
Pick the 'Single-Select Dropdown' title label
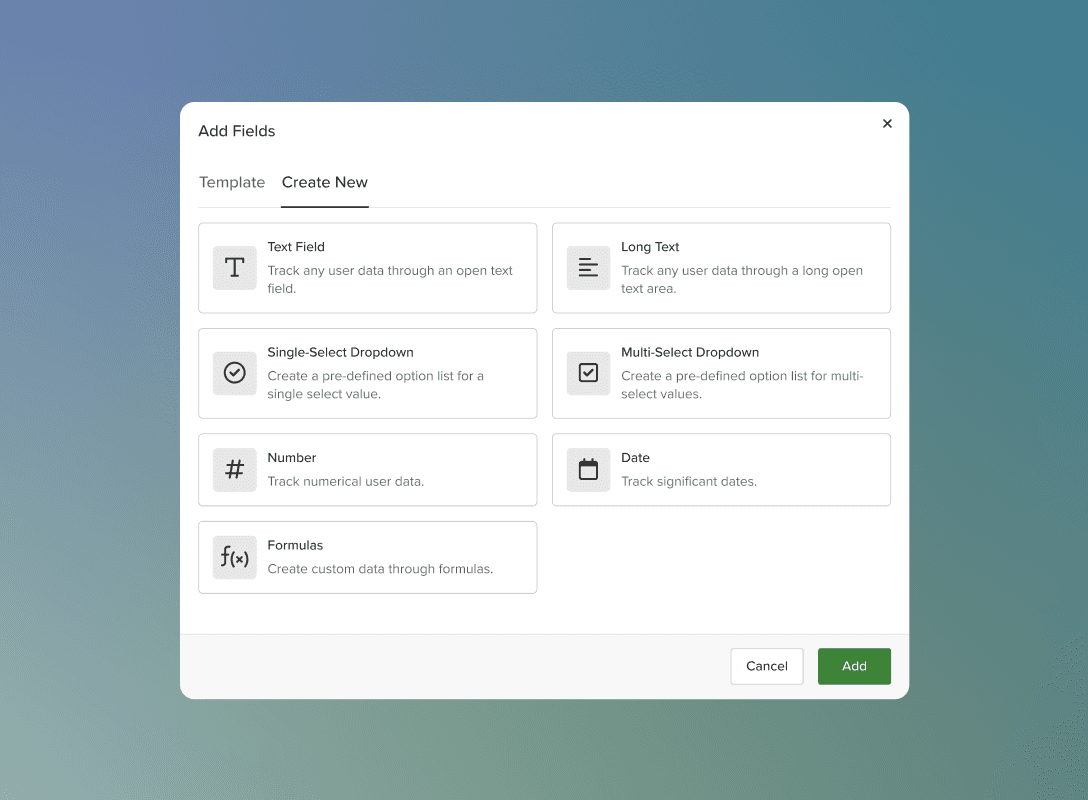pos(340,352)
